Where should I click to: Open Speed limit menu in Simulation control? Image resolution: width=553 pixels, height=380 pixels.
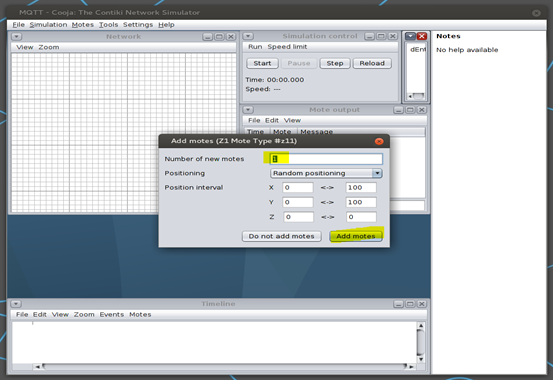click(x=287, y=47)
